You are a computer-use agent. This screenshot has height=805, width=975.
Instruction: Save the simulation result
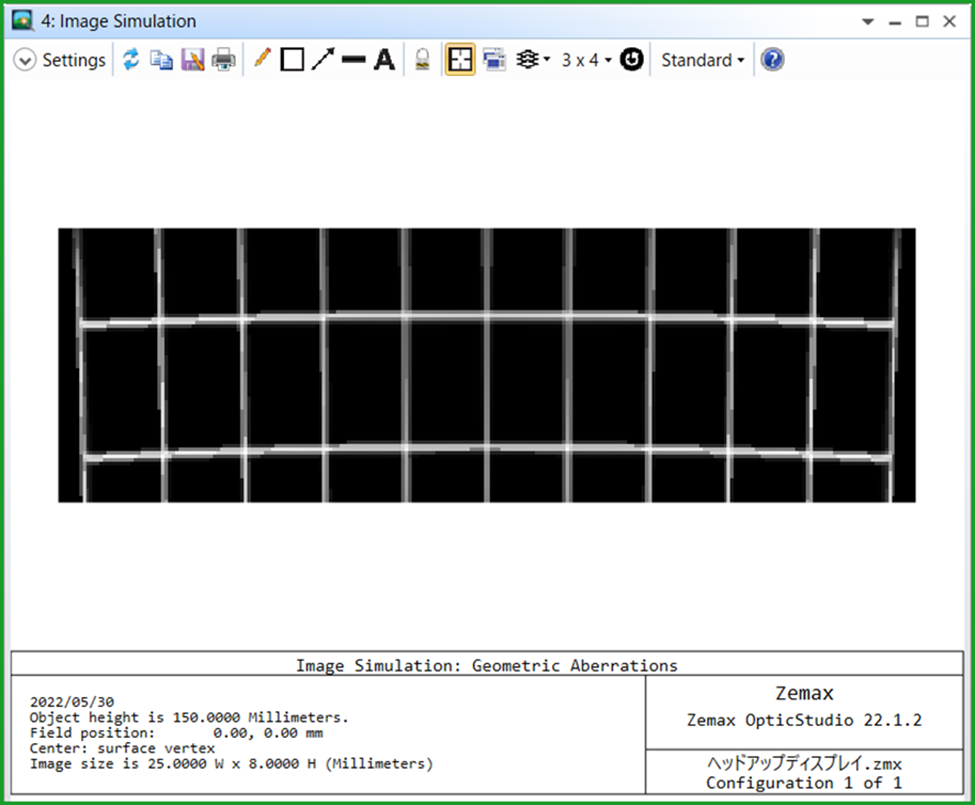(192, 59)
